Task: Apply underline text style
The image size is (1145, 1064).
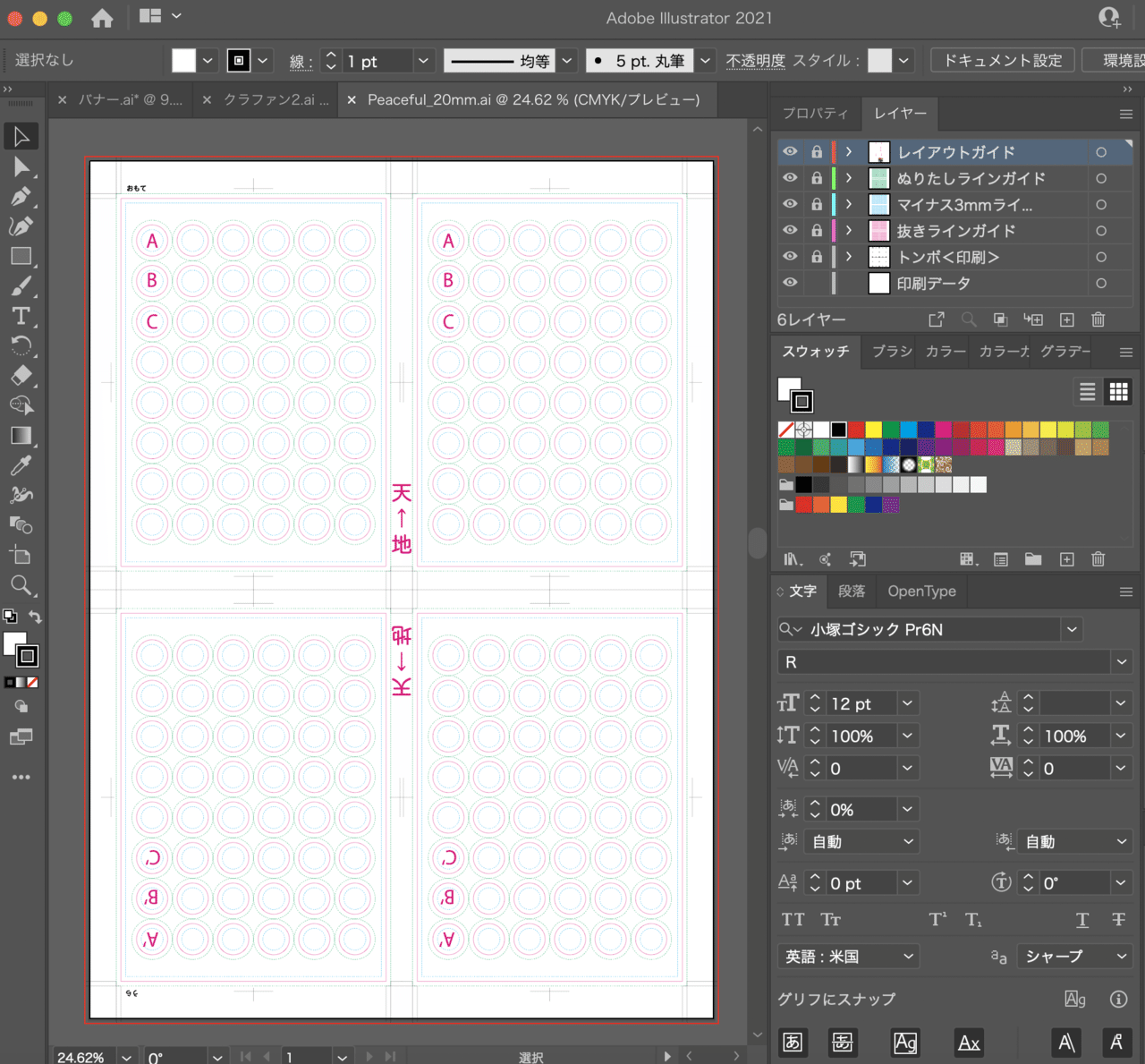Action: click(x=1082, y=920)
